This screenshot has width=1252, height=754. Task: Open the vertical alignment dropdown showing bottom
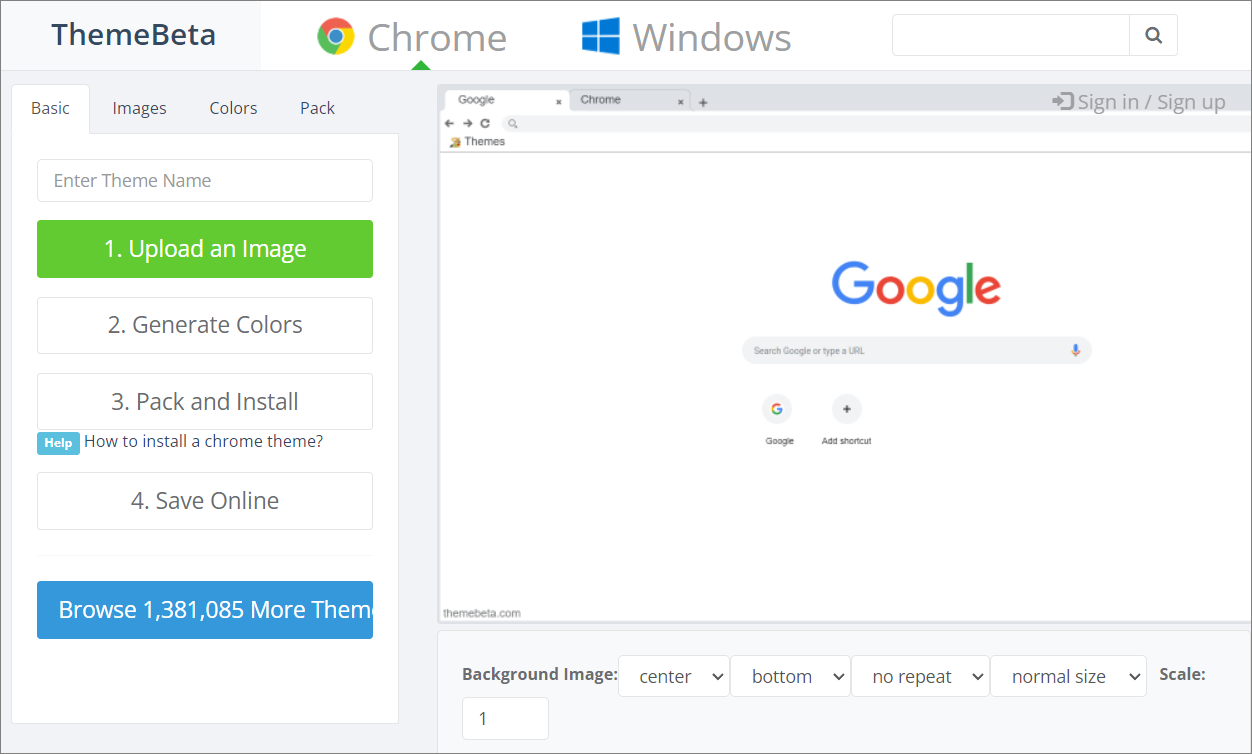790,676
